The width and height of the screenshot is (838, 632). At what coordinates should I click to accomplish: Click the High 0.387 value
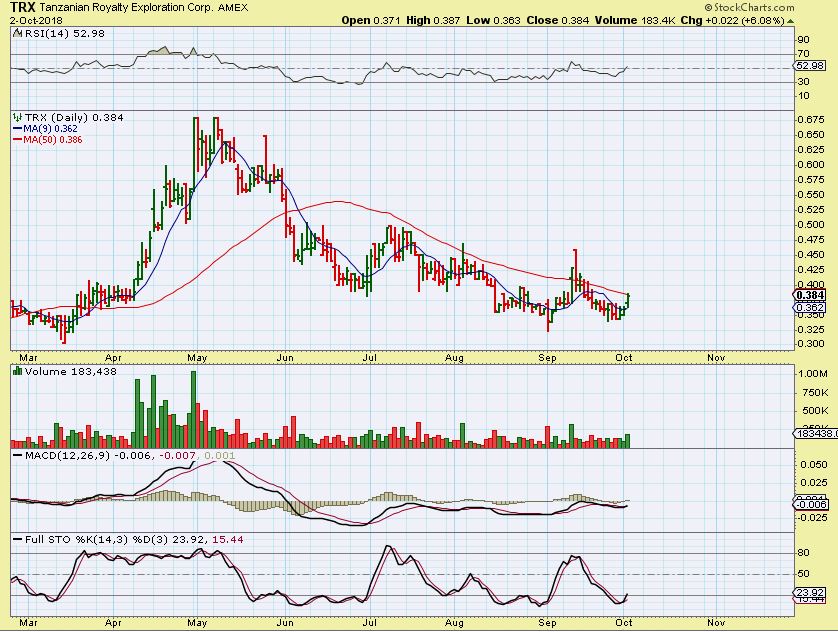pyautogui.click(x=433, y=20)
